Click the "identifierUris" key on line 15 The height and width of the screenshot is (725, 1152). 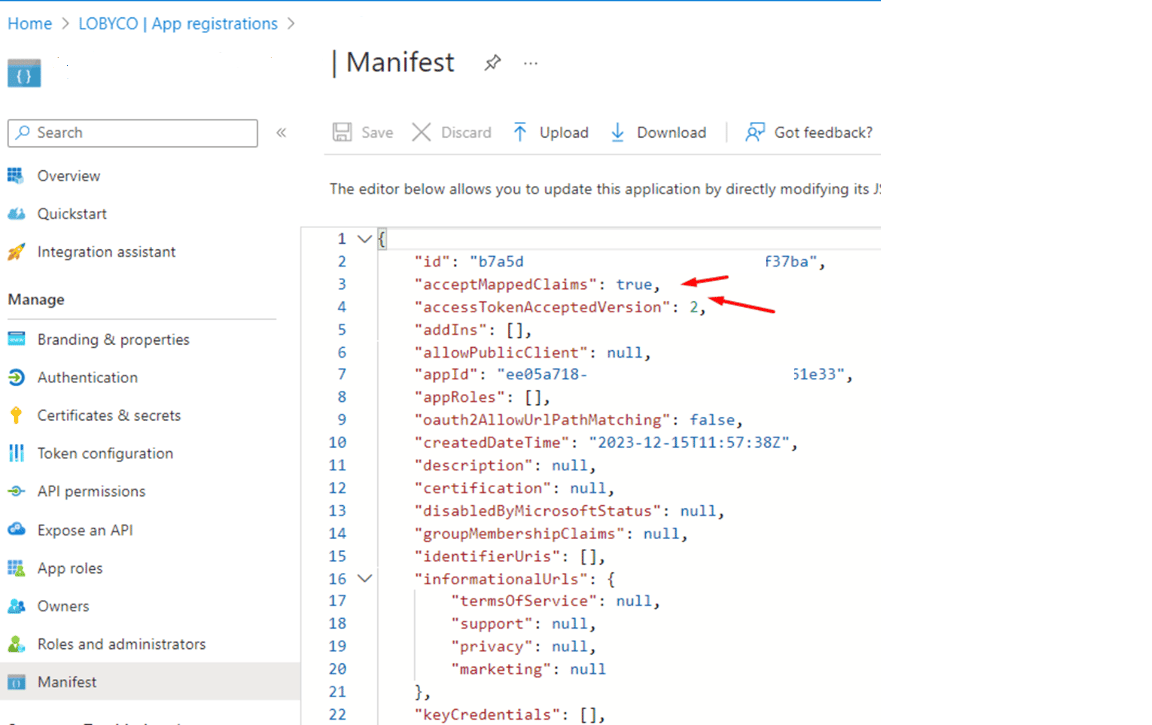[487, 557]
